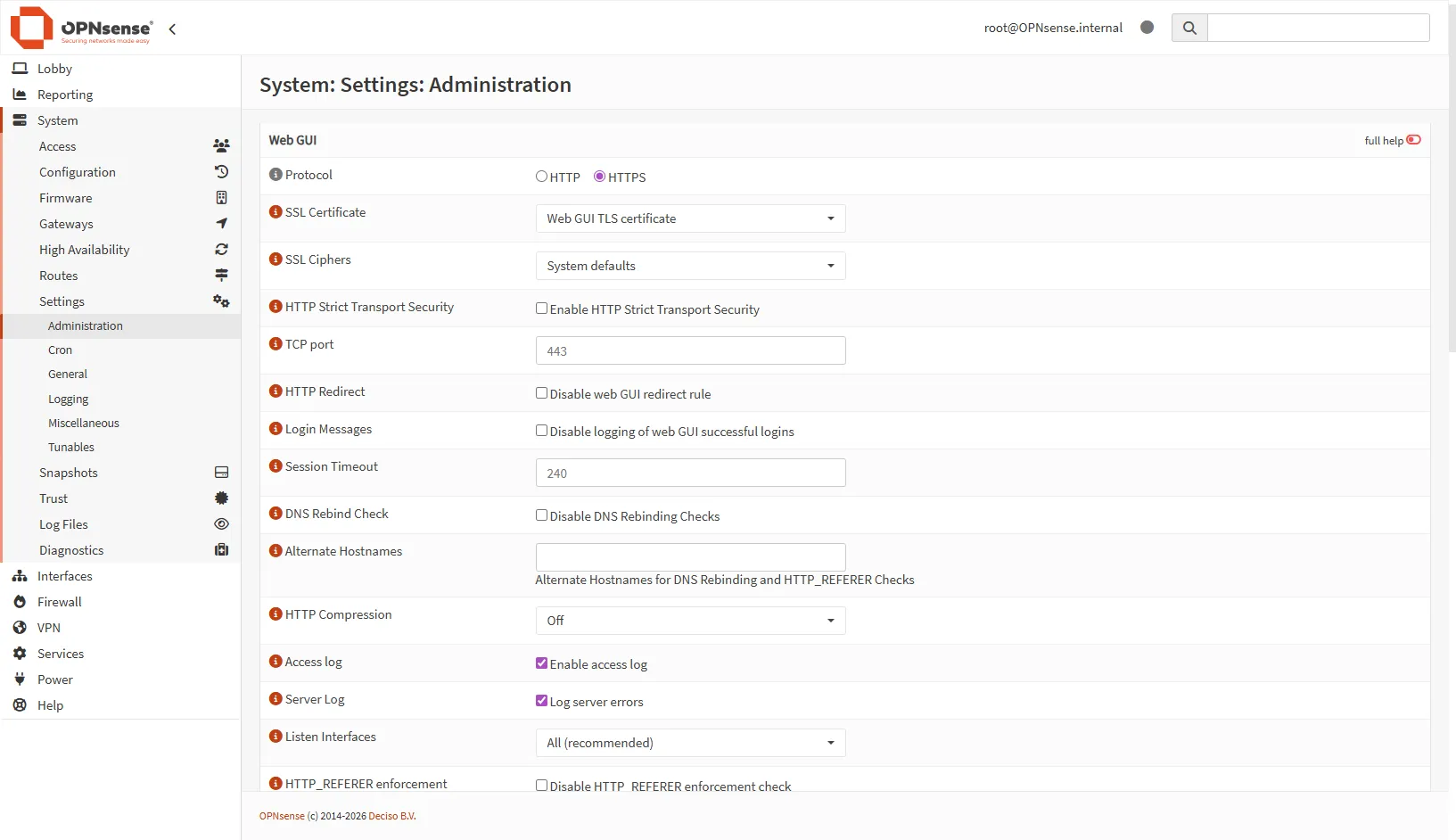Collapse sidebar with the chevron icon
This screenshot has width=1456, height=840.
coord(172,29)
